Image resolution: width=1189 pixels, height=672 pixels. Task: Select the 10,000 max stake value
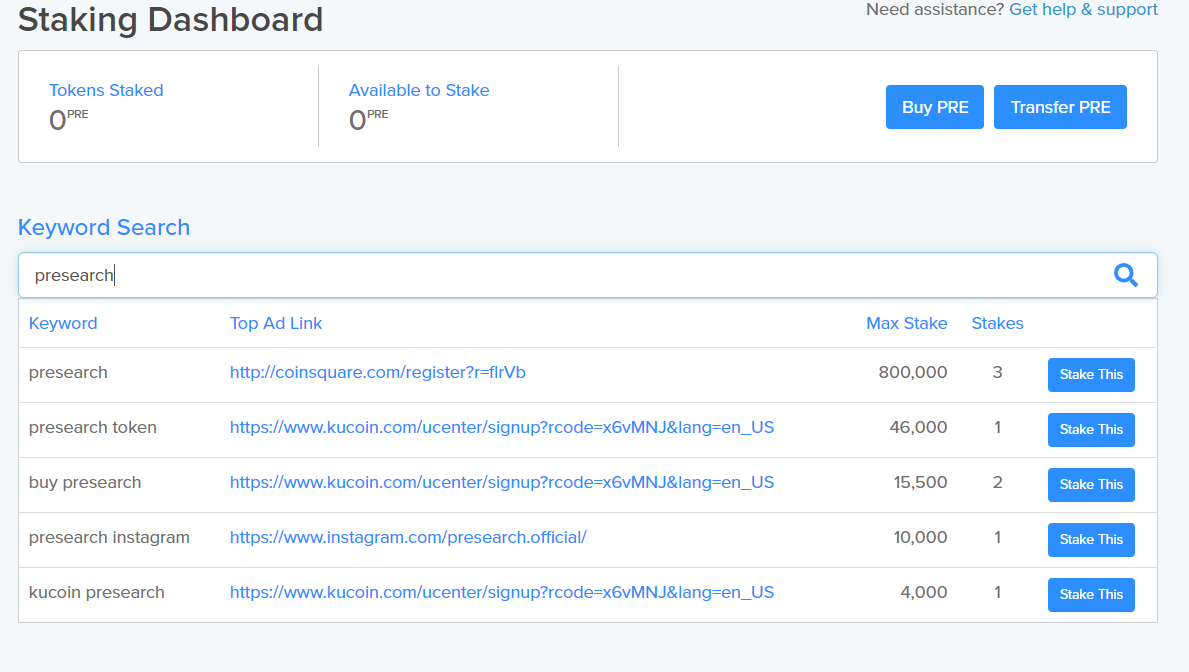tap(921, 537)
